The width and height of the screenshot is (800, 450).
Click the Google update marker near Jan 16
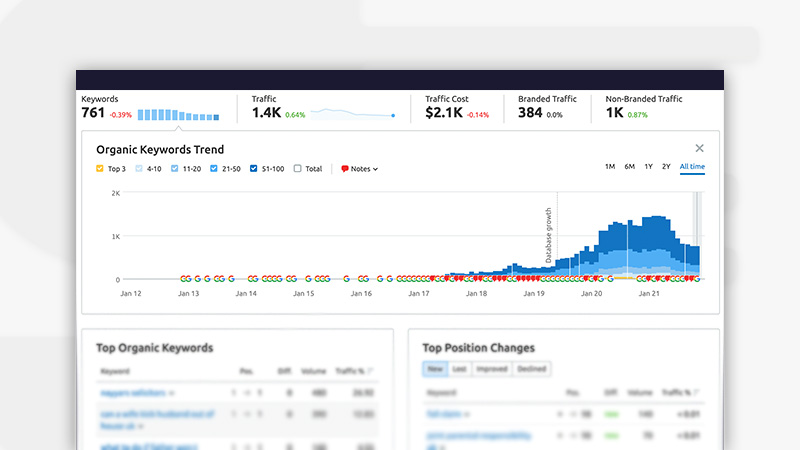pos(363,279)
